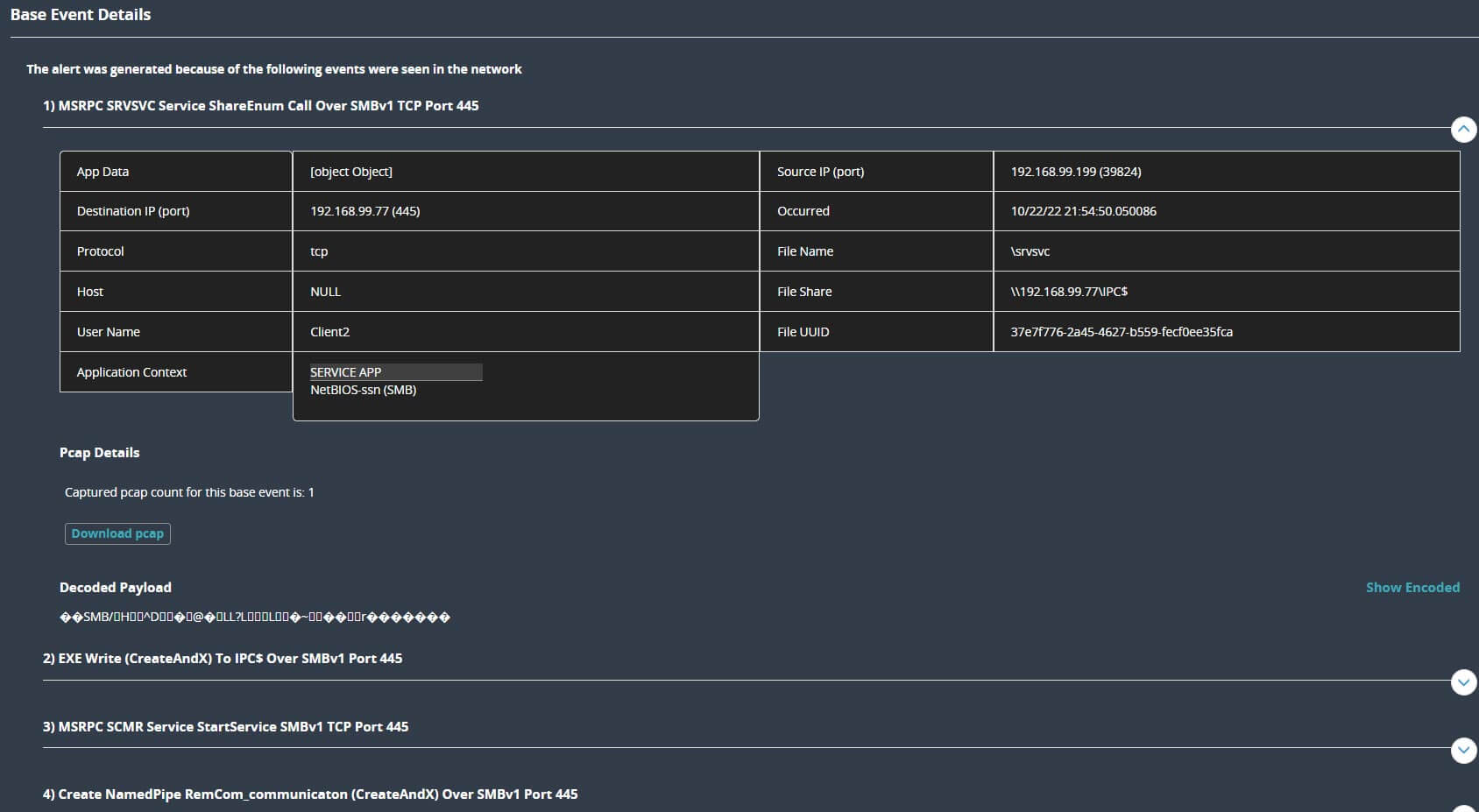1479x812 pixels.
Task: Select the decoded payload SMB text line
Action: point(255,618)
